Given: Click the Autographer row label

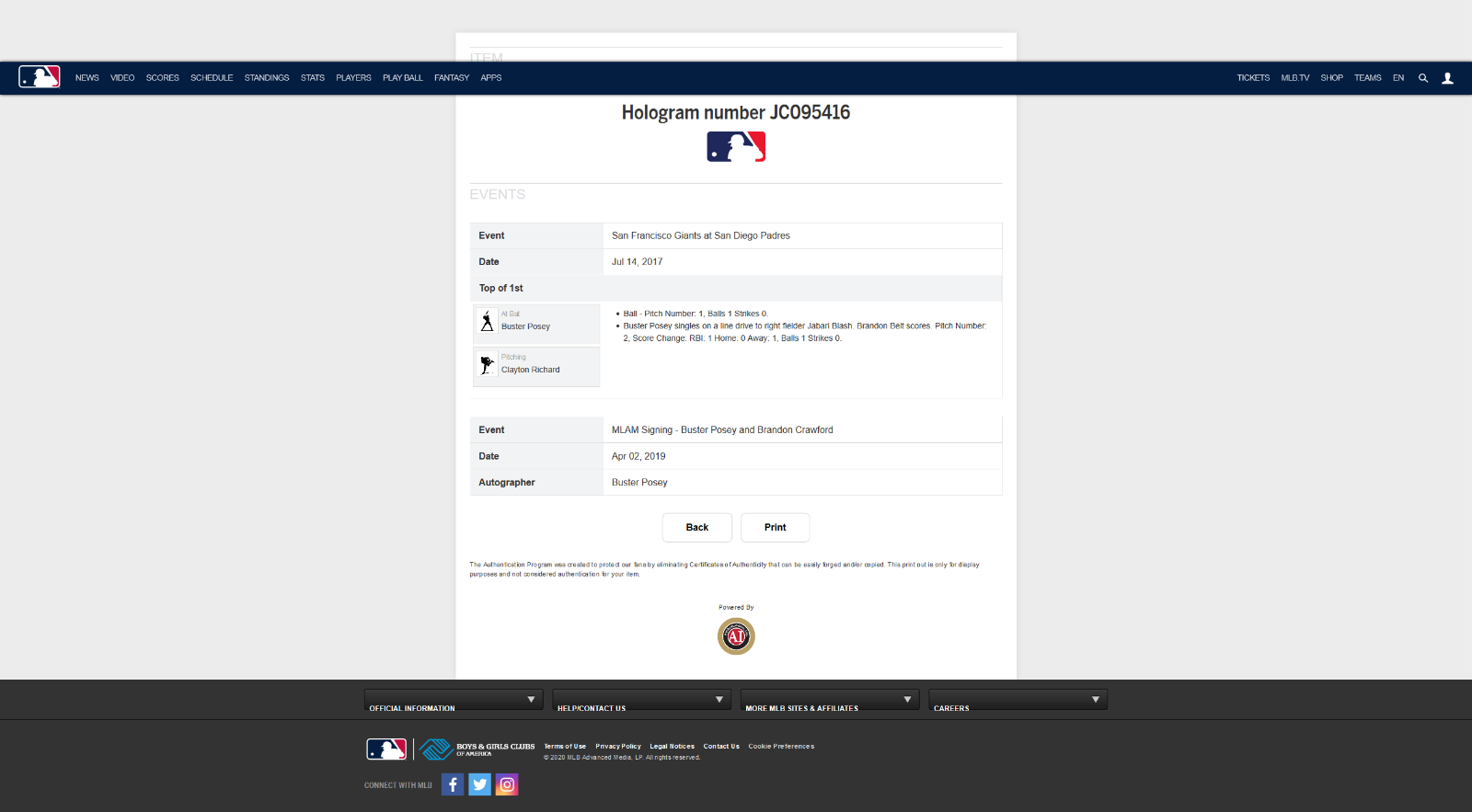Looking at the screenshot, I should pyautogui.click(x=507, y=483).
